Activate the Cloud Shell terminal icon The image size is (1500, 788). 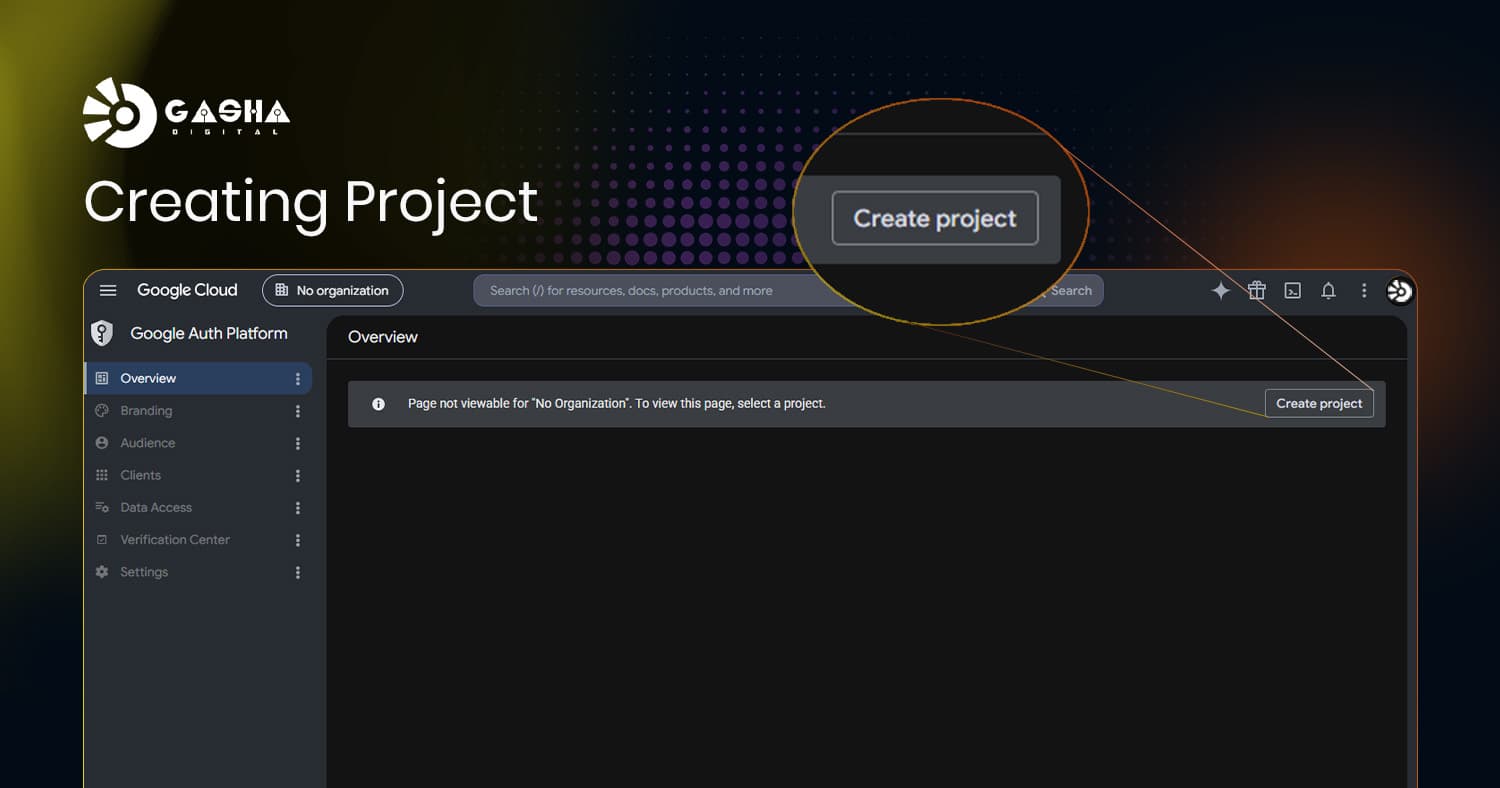click(x=1293, y=291)
